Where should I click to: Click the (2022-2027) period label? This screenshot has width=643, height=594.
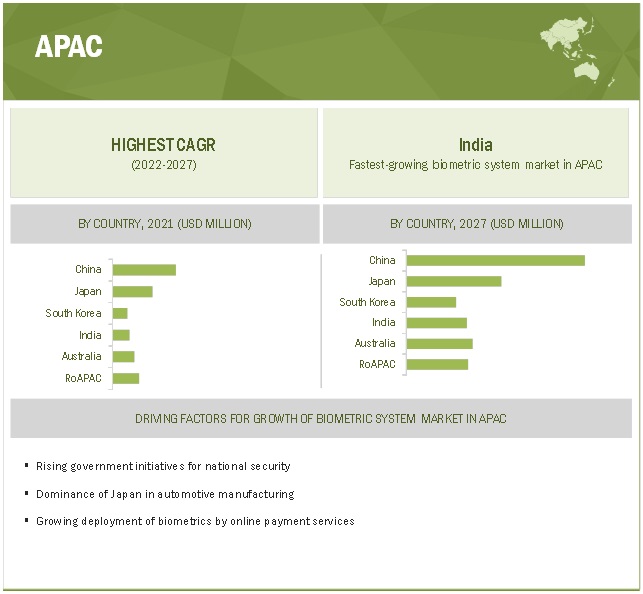click(163, 165)
